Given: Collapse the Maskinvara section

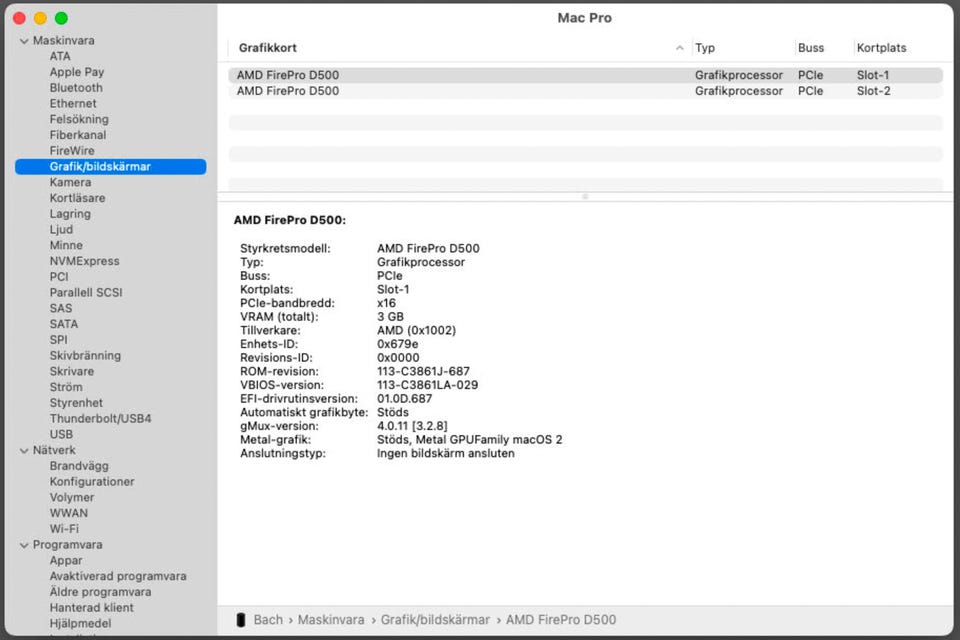Looking at the screenshot, I should 24,41.
